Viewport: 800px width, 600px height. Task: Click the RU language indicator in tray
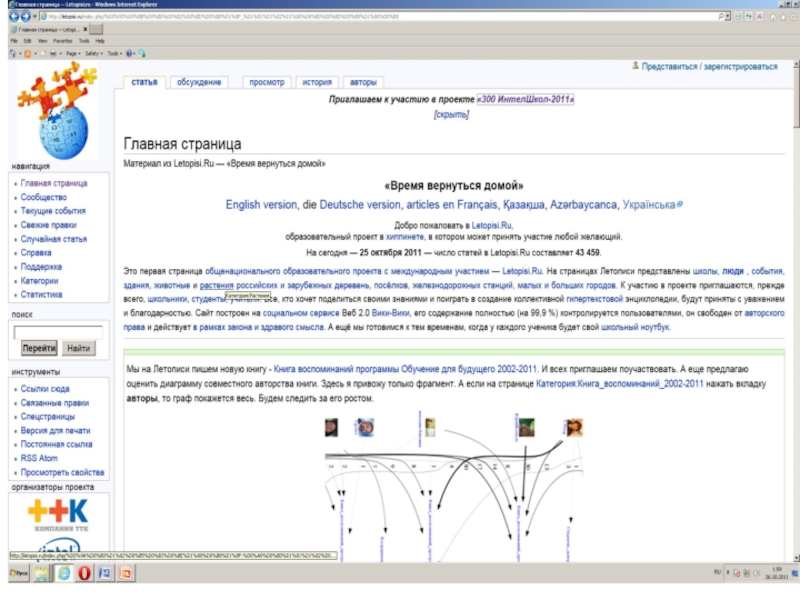click(x=717, y=572)
